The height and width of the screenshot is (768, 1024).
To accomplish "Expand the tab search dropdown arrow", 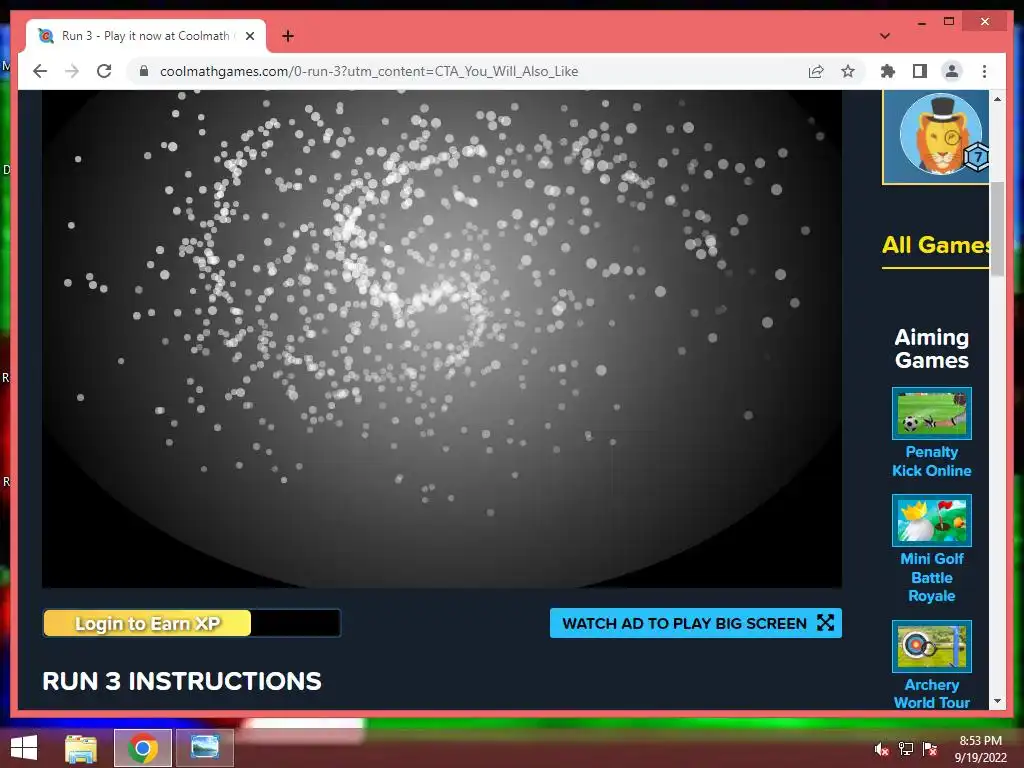I will pyautogui.click(x=885, y=36).
